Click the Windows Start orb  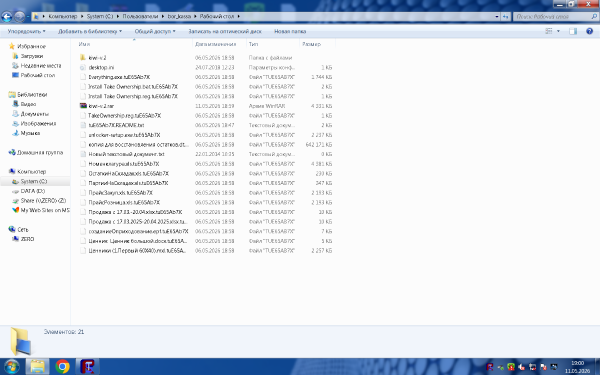11,367
